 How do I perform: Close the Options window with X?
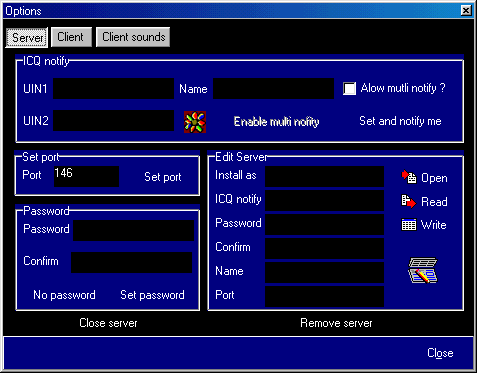(x=466, y=11)
